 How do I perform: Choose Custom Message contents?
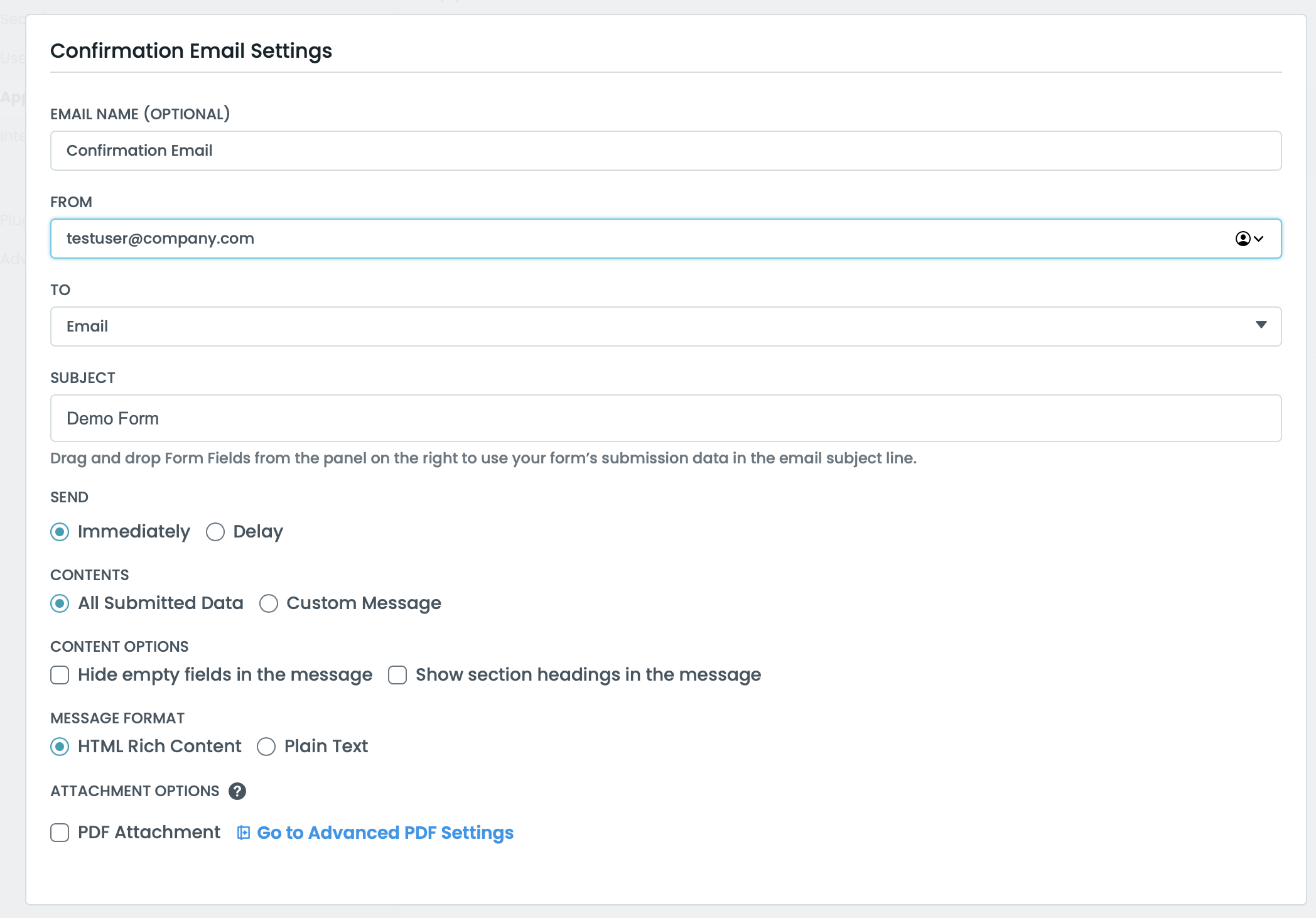tap(269, 603)
